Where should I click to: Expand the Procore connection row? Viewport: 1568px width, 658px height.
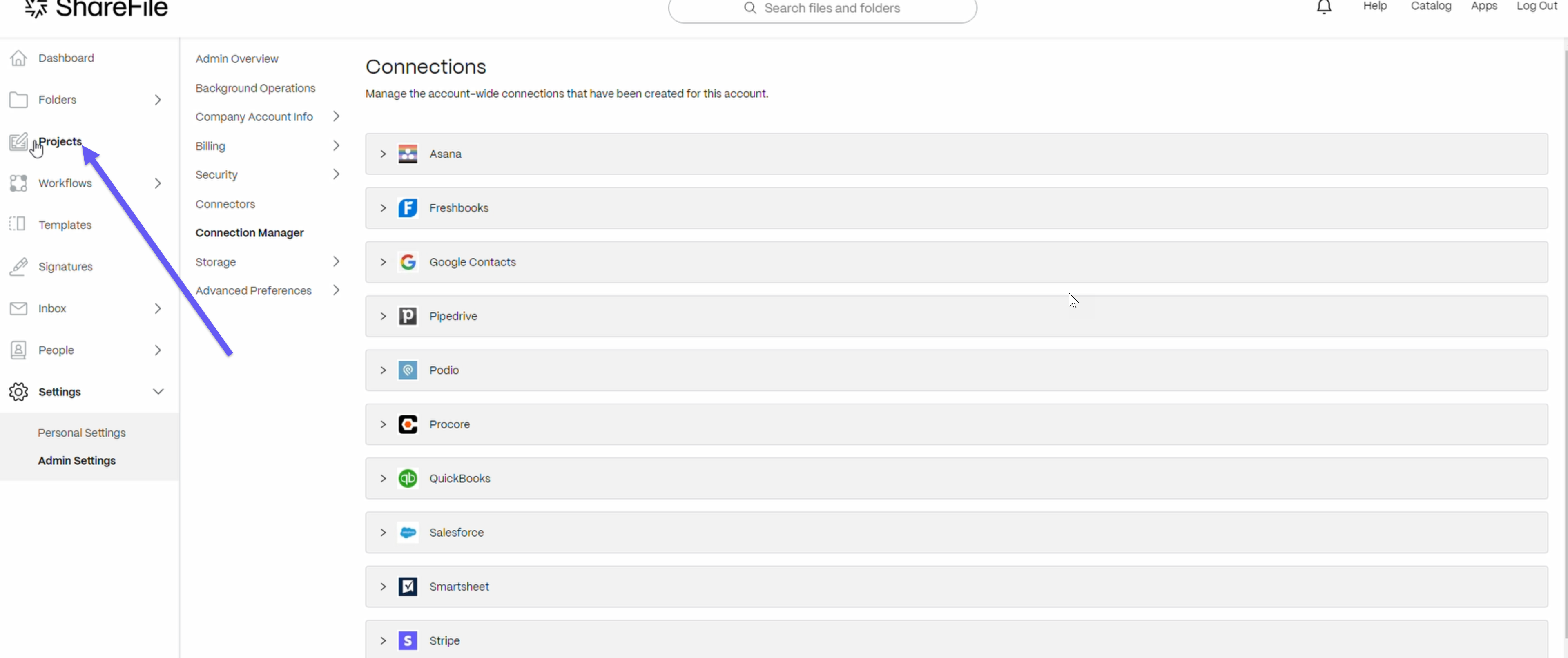pyautogui.click(x=383, y=424)
